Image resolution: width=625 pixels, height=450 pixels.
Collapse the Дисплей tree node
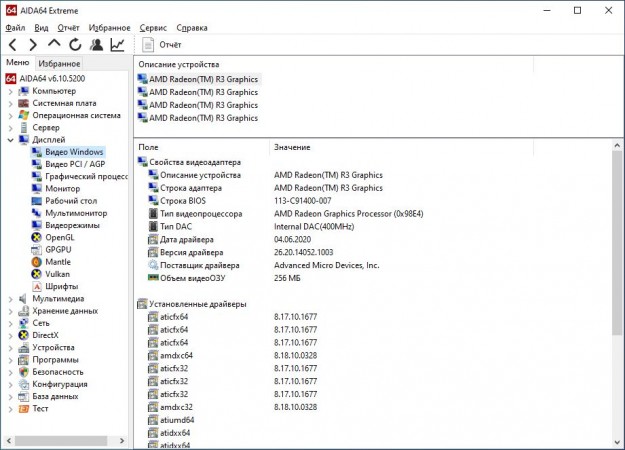[x=10, y=140]
